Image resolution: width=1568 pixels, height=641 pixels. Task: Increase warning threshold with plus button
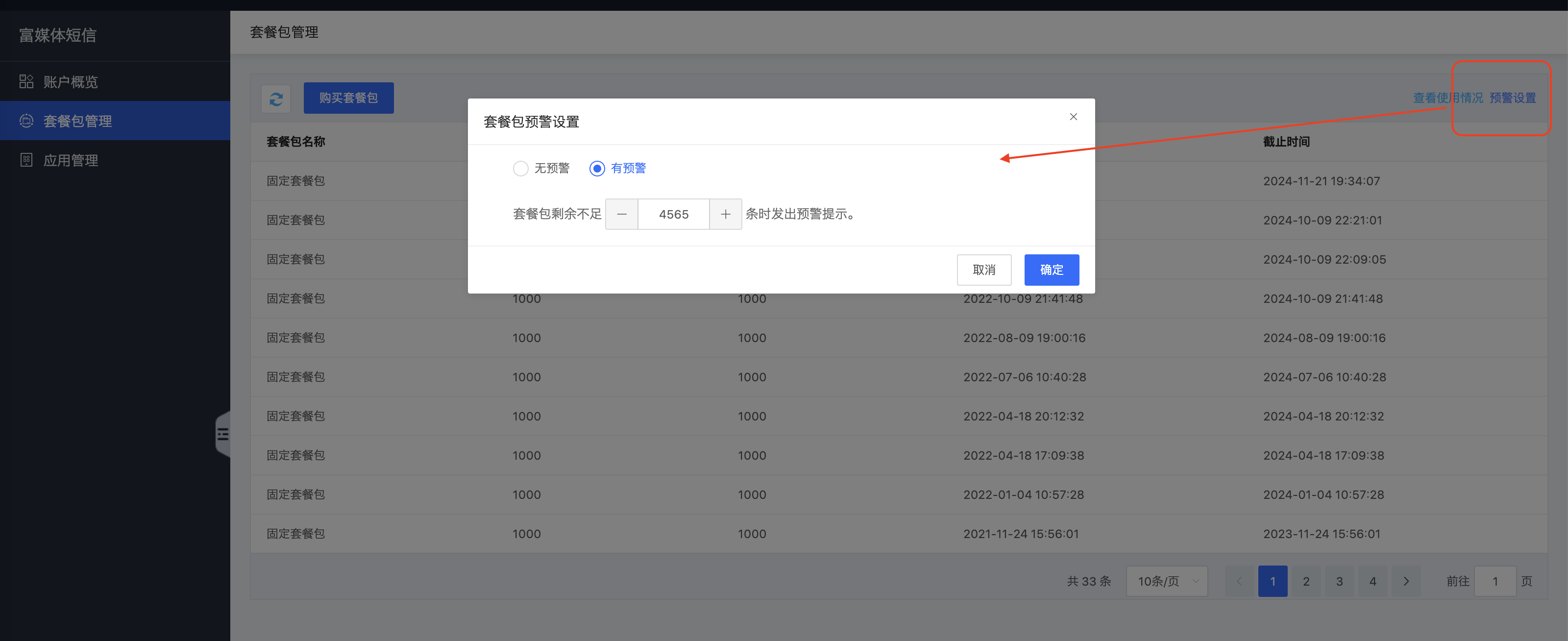coord(726,214)
